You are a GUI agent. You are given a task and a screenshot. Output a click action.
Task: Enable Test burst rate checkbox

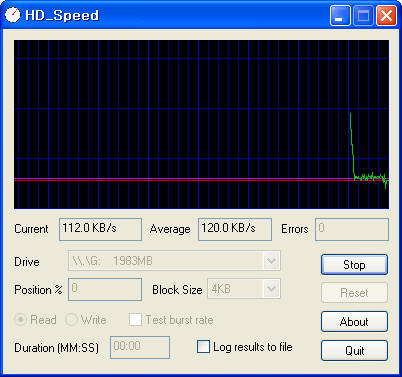[135, 319]
